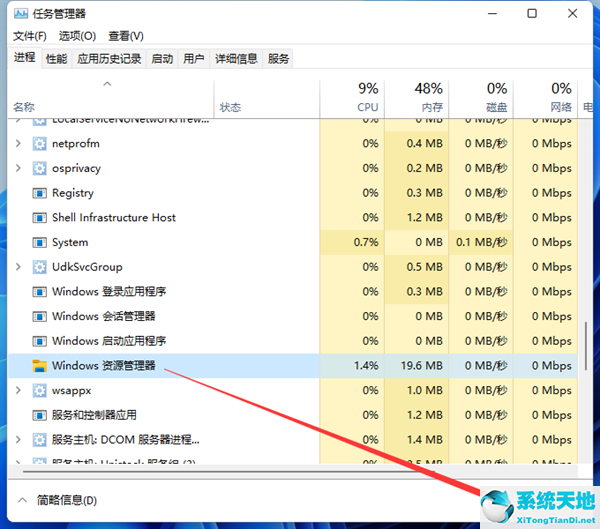Click the 0.7% CPU value for System
This screenshot has height=529, width=600.
366,242
